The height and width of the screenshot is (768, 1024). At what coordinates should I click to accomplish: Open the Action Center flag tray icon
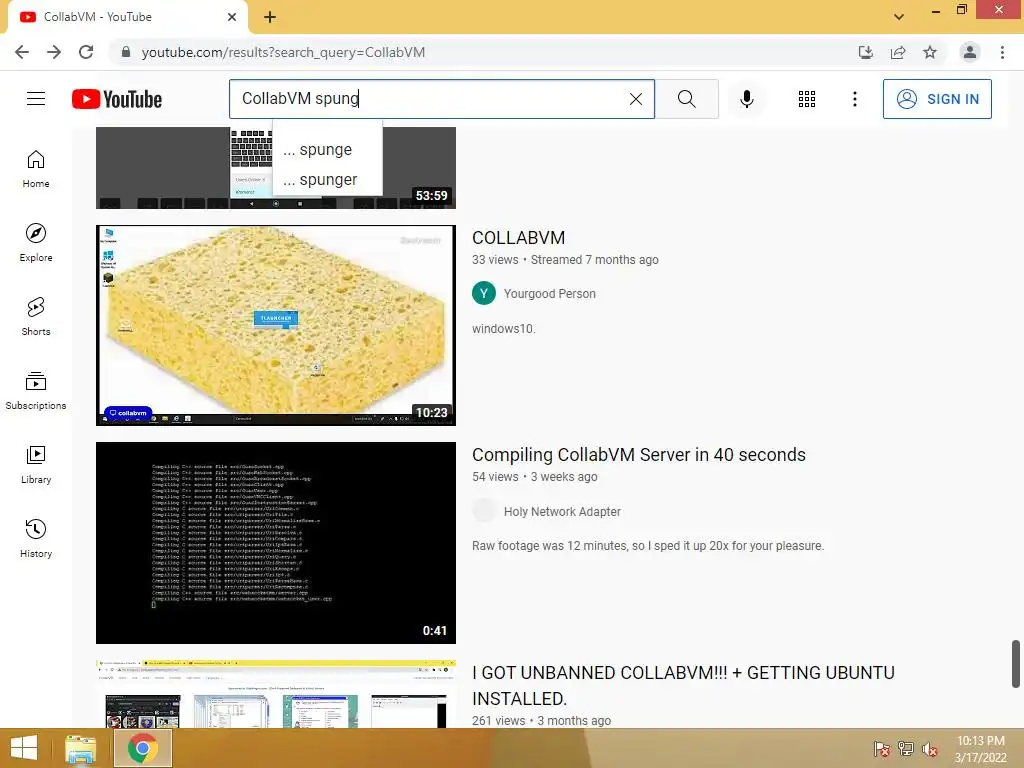[x=882, y=748]
